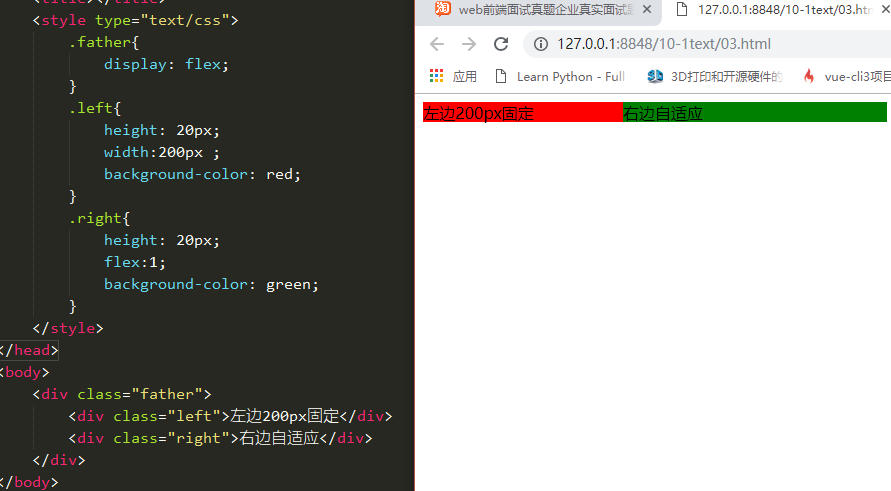Click the red 左边200px固定 box on the page

[523, 113]
